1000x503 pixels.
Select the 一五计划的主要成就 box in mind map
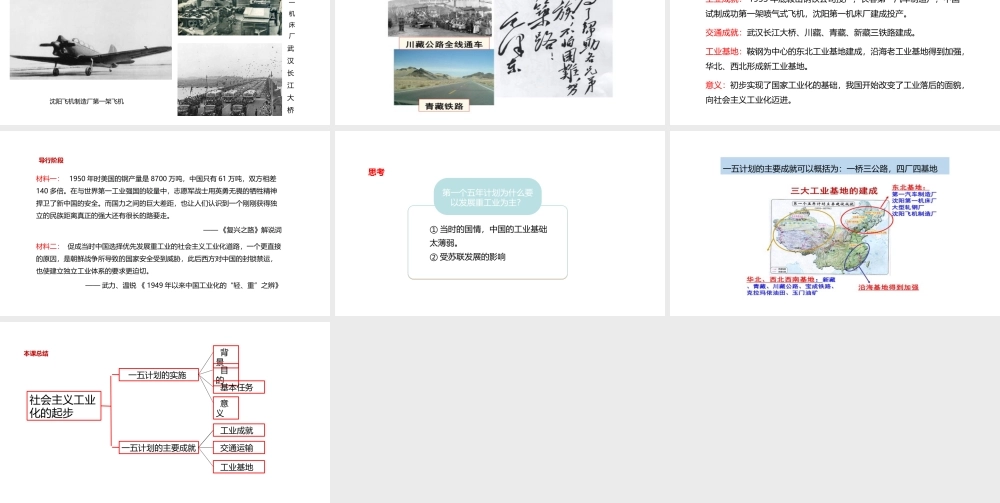tap(159, 448)
